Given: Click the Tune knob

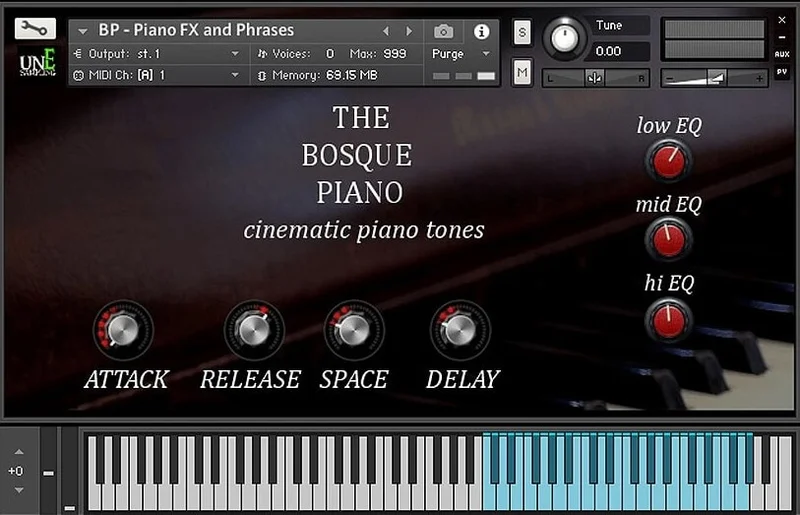Looking at the screenshot, I should click(x=564, y=38).
